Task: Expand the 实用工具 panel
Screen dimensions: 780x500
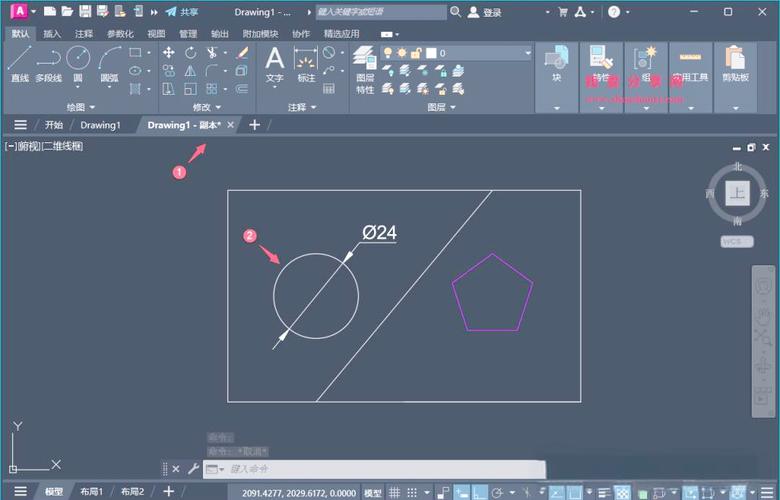Action: 690,107
